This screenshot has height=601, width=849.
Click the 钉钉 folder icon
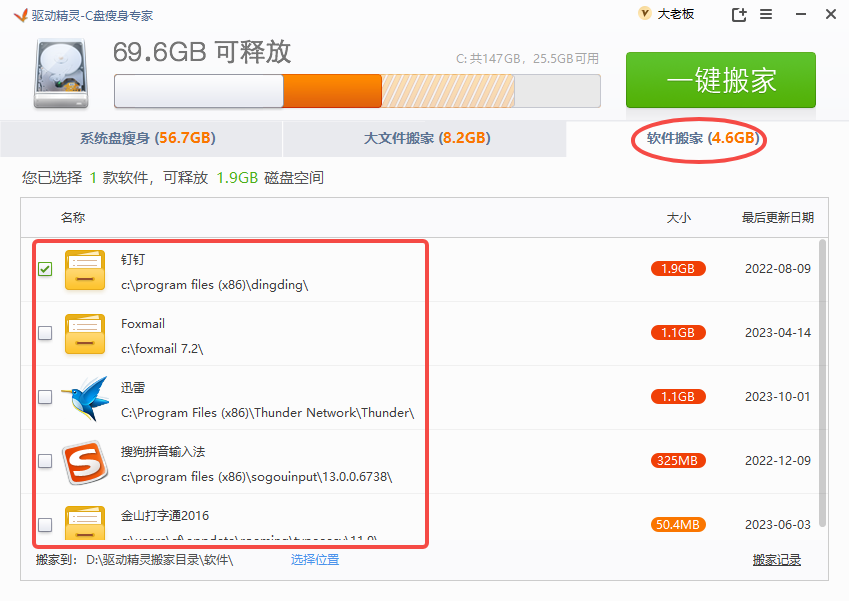pos(85,270)
